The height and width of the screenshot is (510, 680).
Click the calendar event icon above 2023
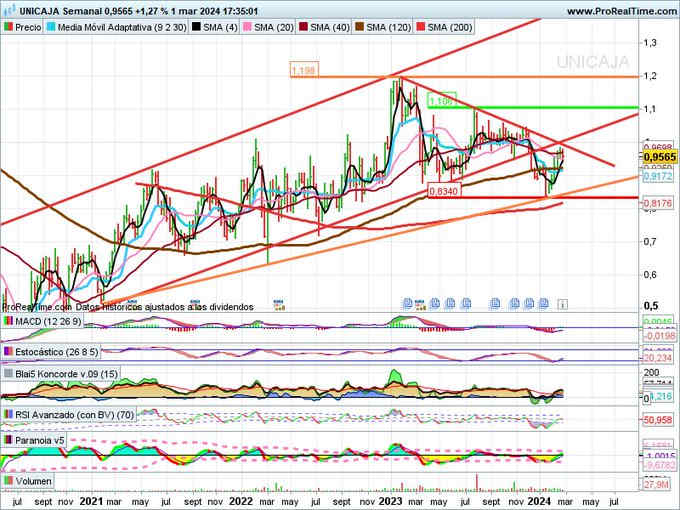click(419, 304)
